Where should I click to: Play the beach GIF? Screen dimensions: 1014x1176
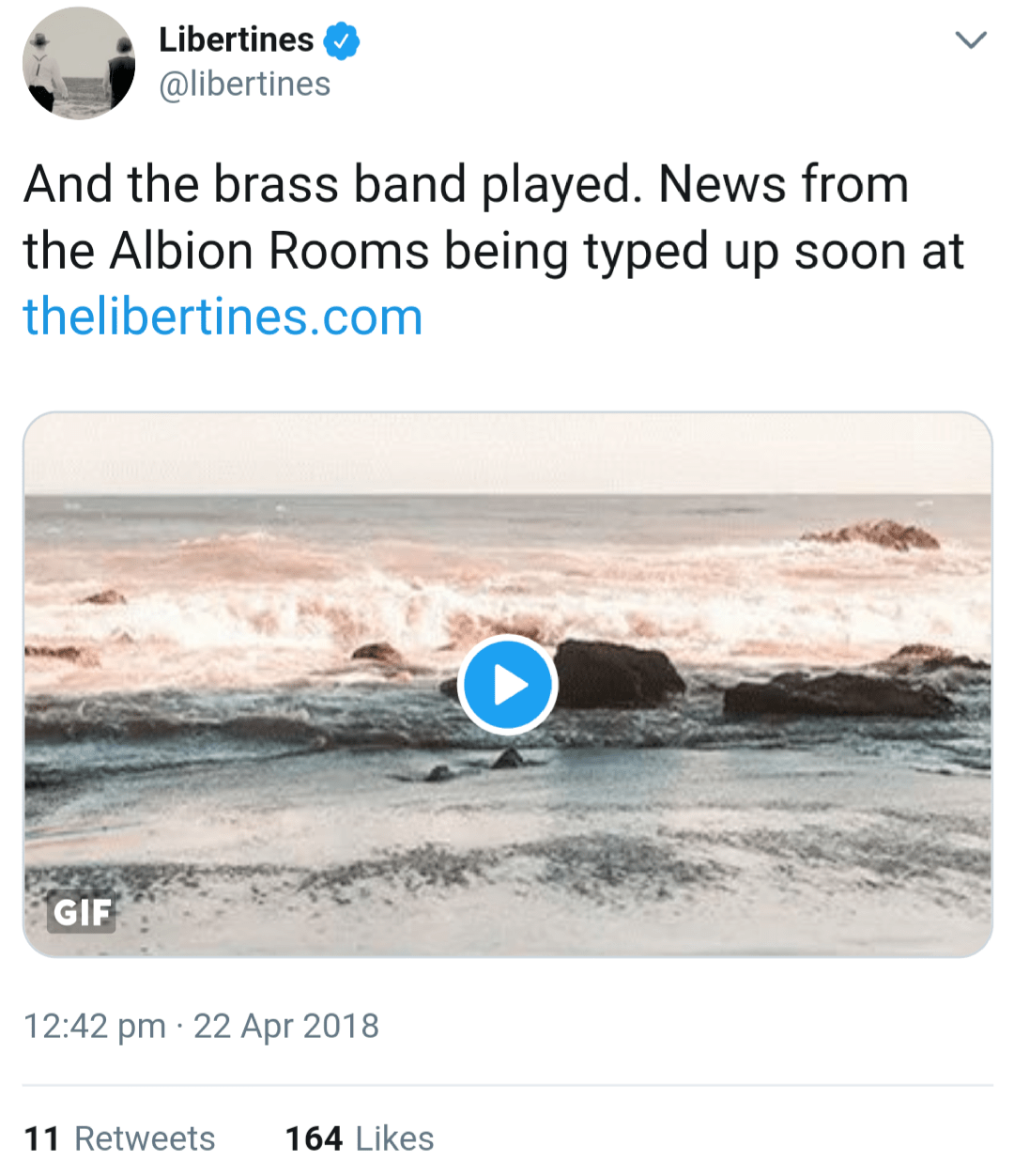(508, 685)
